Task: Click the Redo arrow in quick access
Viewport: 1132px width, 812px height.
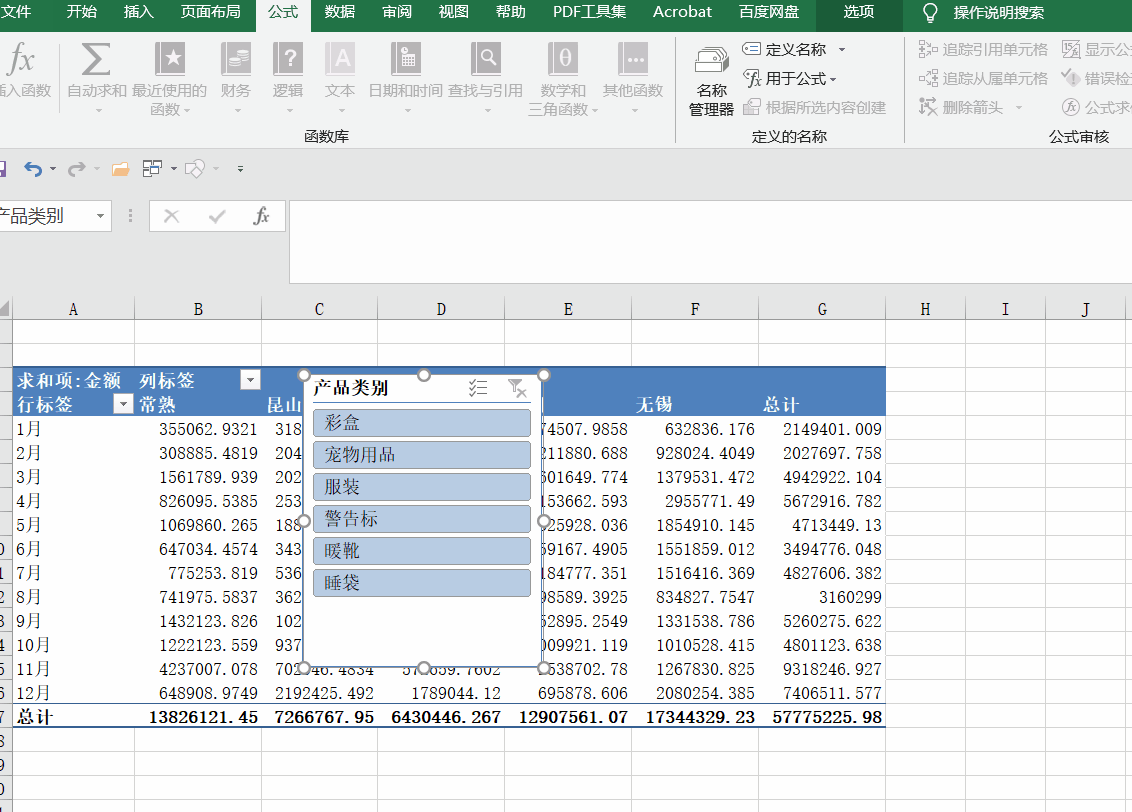Action: (x=77, y=169)
